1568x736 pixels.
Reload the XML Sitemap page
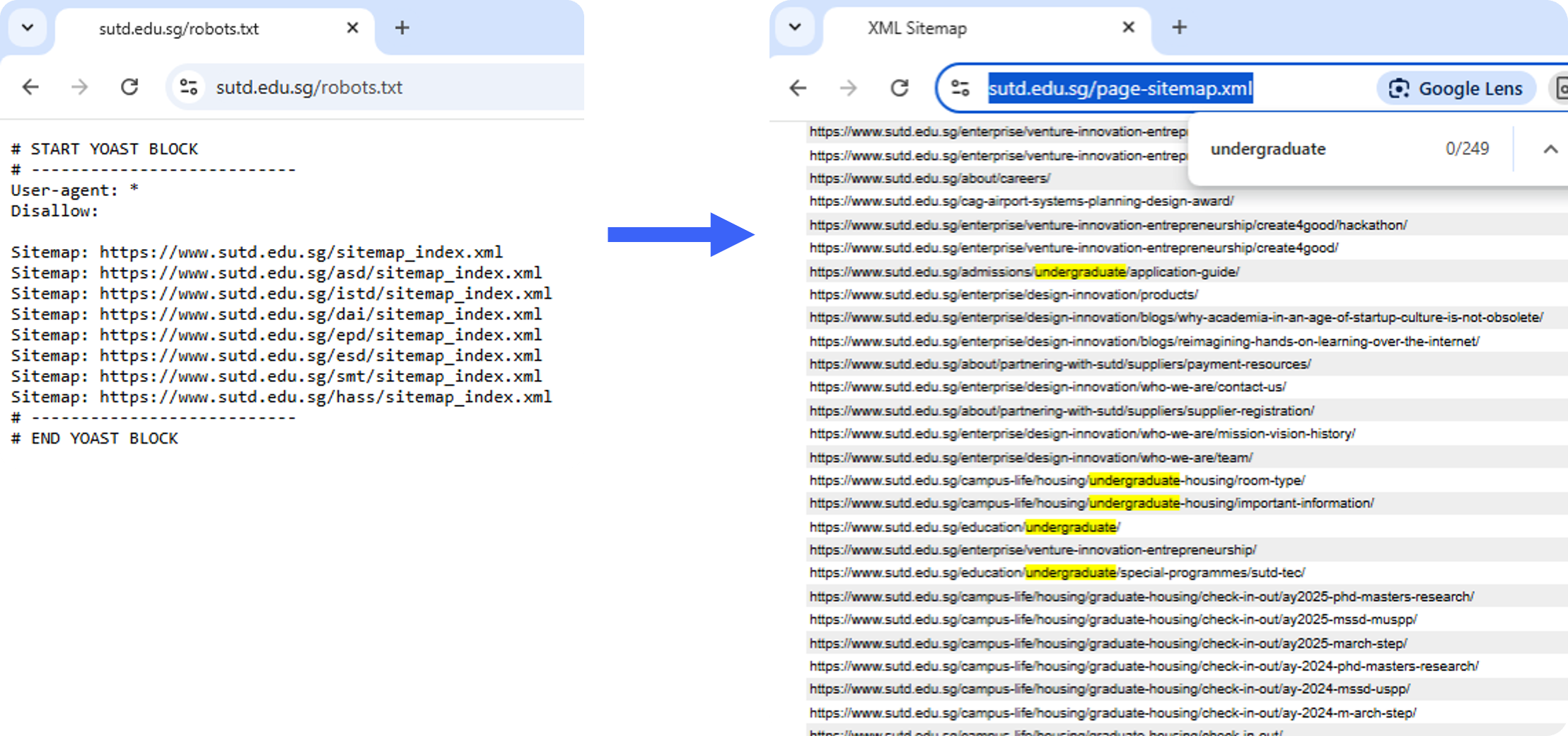(x=899, y=88)
